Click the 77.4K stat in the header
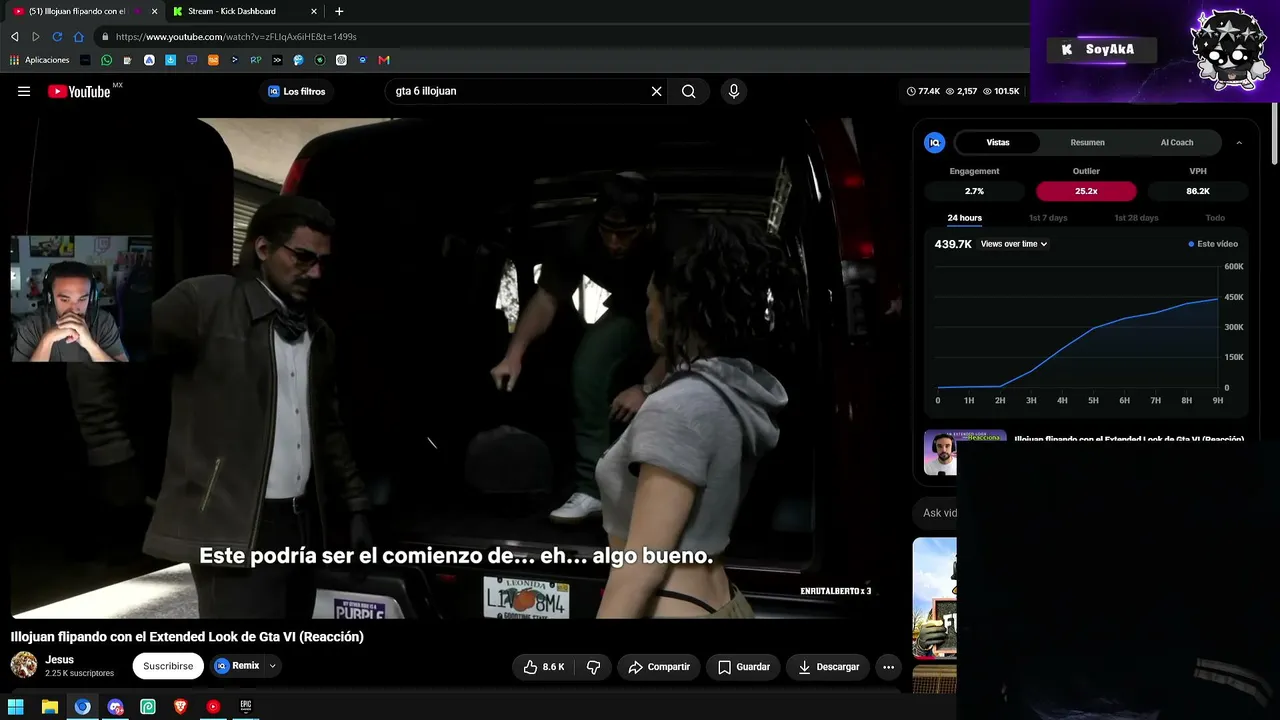The height and width of the screenshot is (720, 1280). pos(923,91)
